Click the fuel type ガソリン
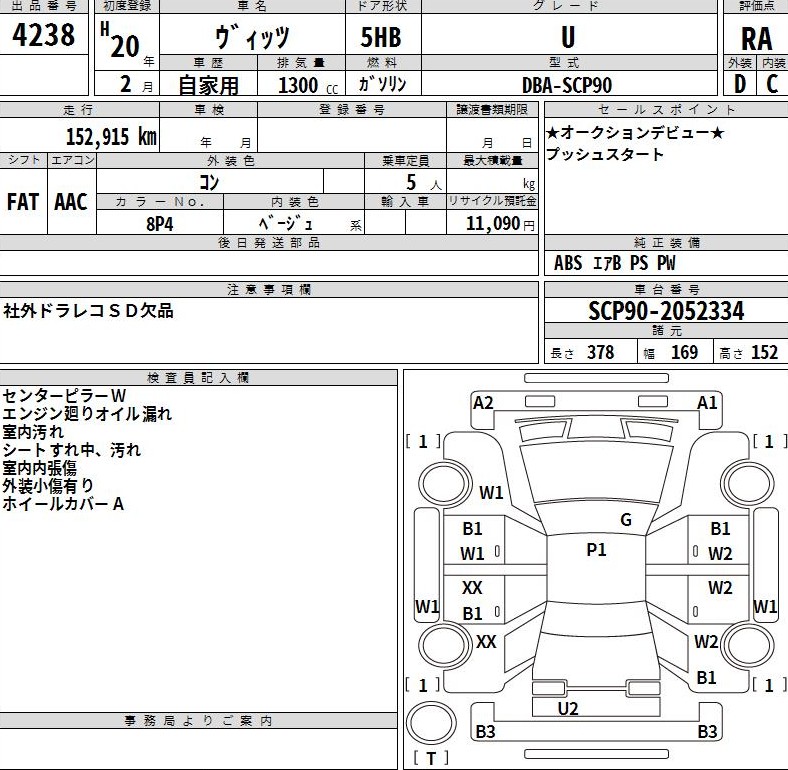788x770 pixels. (382, 83)
